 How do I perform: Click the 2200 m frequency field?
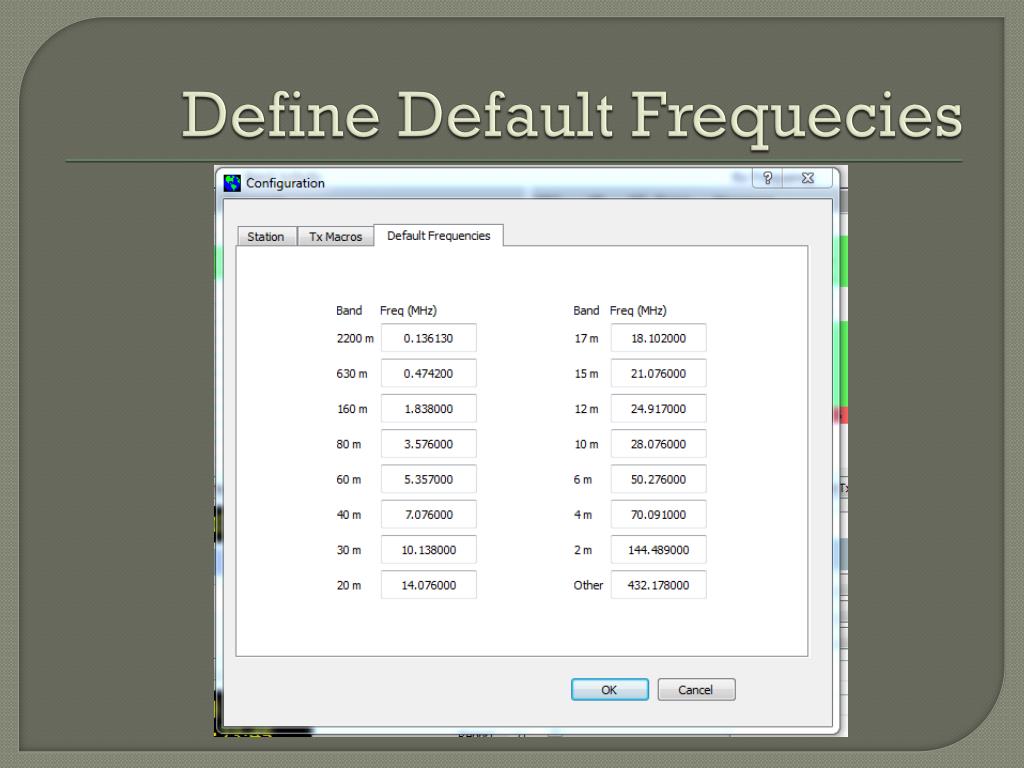(428, 338)
